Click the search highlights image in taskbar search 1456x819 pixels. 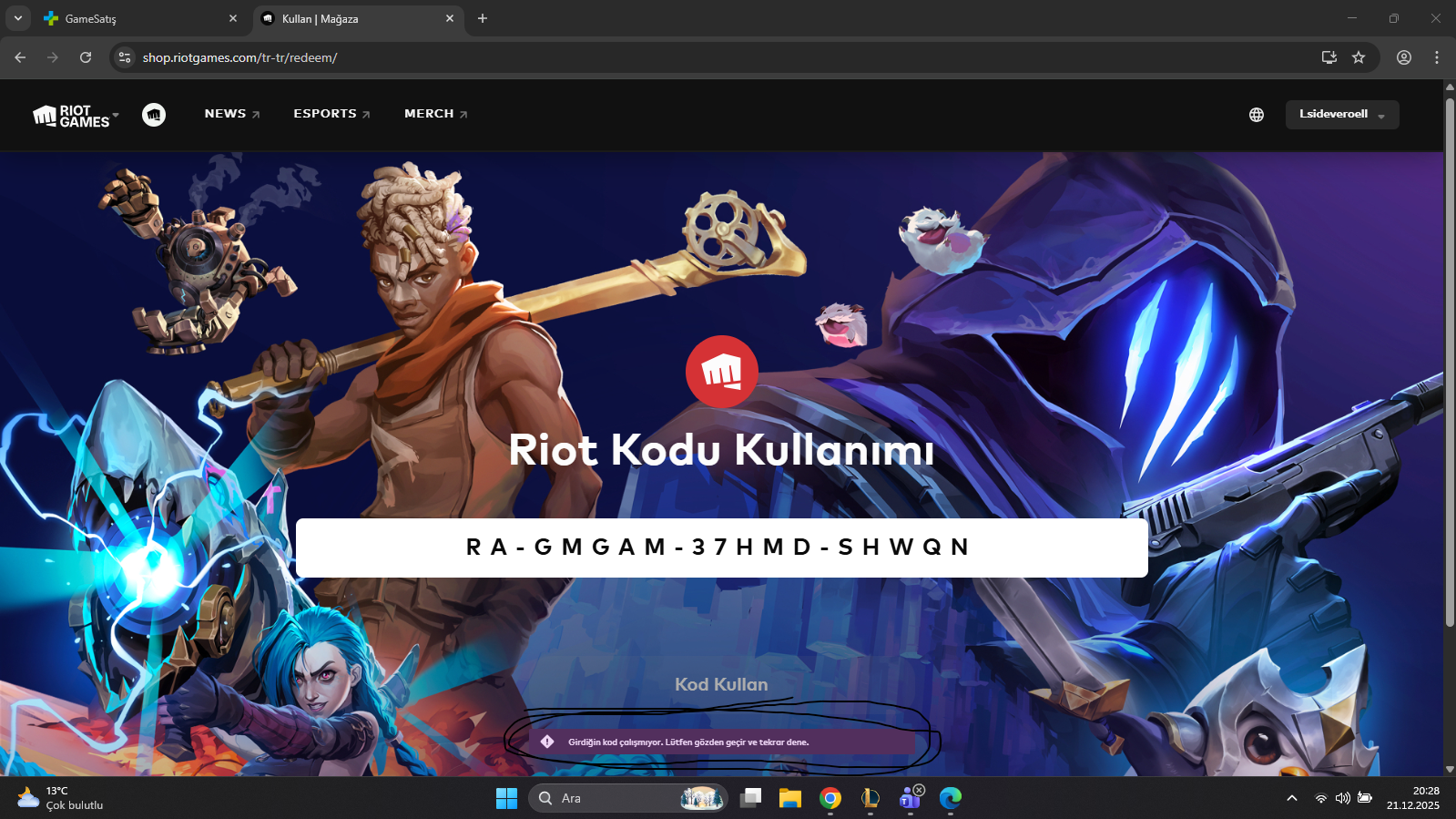tap(702, 798)
